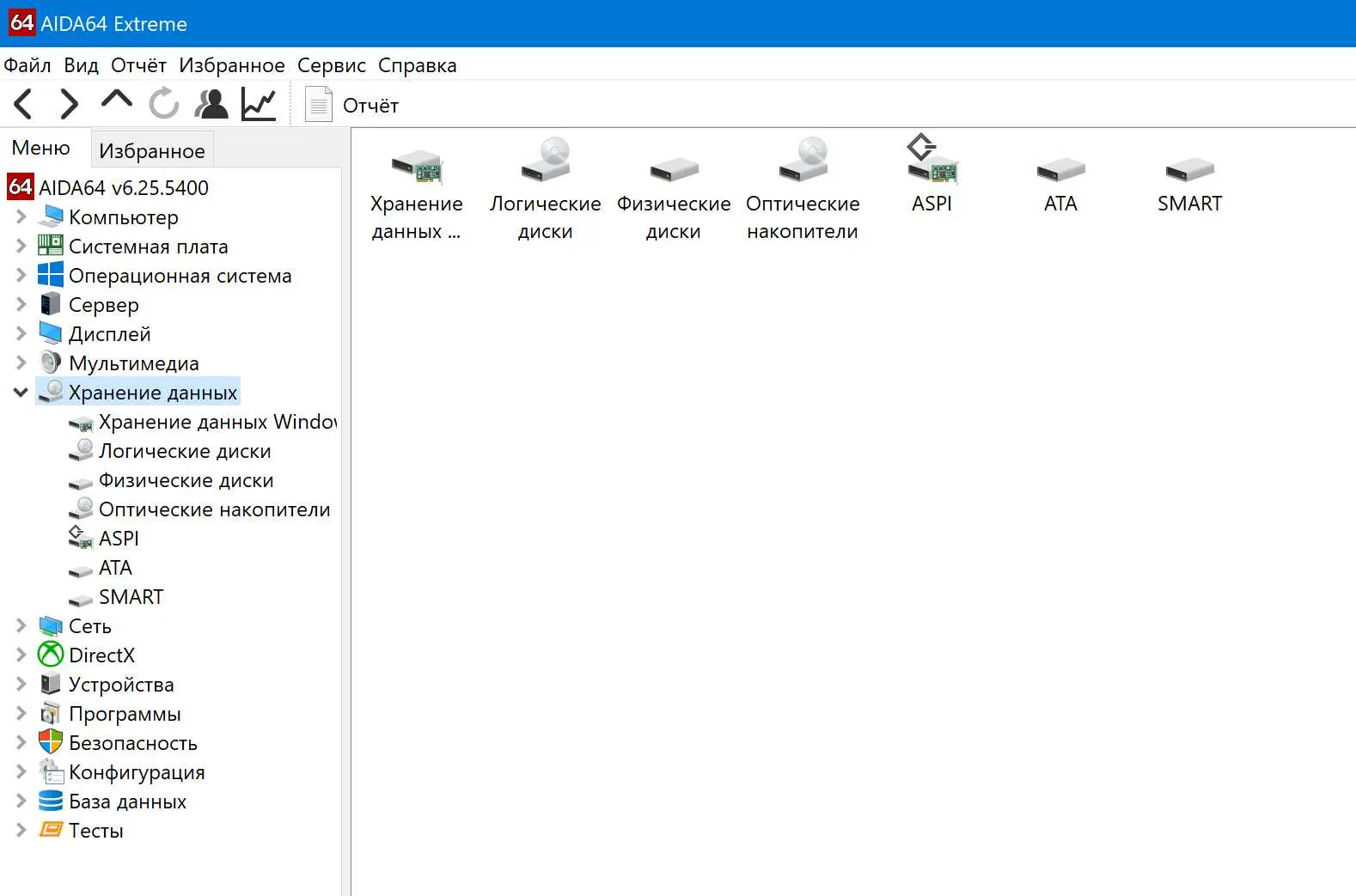Expand the Сервер tree node
Image resolution: width=1356 pixels, height=896 pixels.
pos(21,304)
